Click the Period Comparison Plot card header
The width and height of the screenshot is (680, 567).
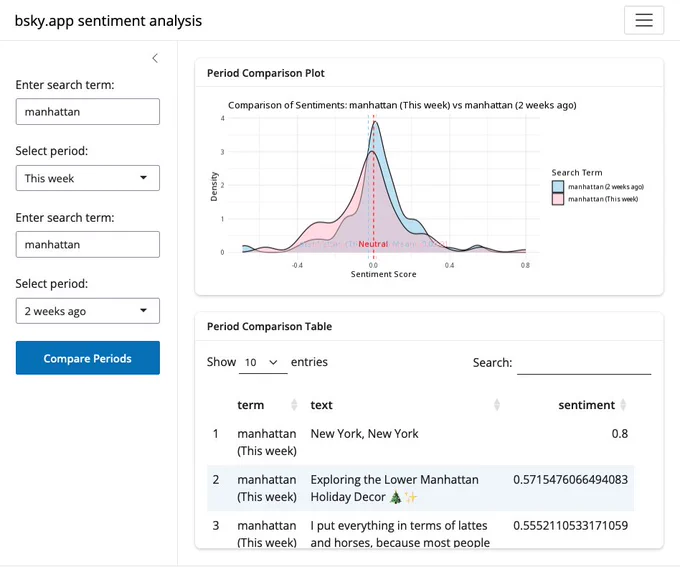point(429,73)
